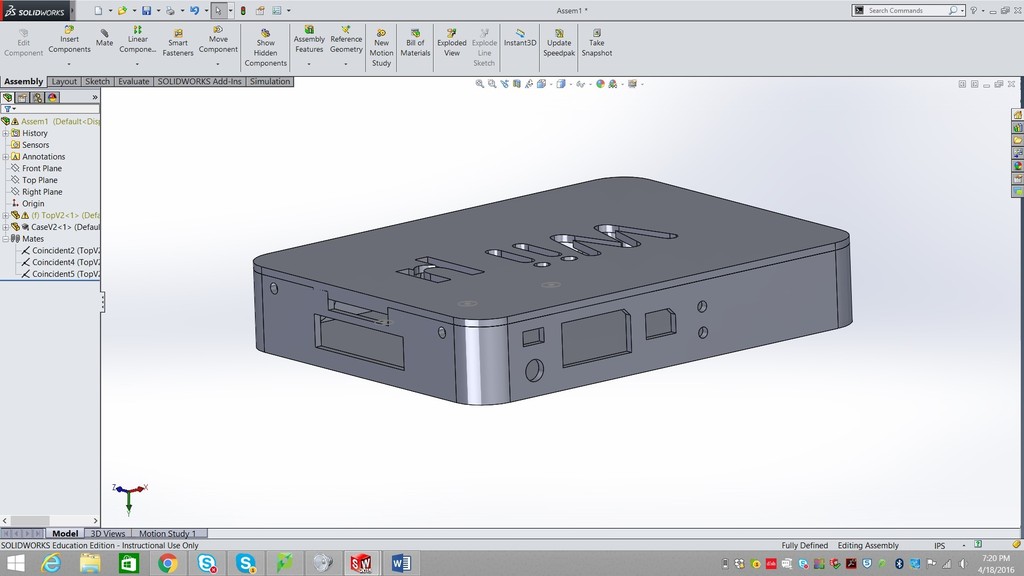The width and height of the screenshot is (1024, 576).
Task: Insert Bill of Materials
Action: 415,42
